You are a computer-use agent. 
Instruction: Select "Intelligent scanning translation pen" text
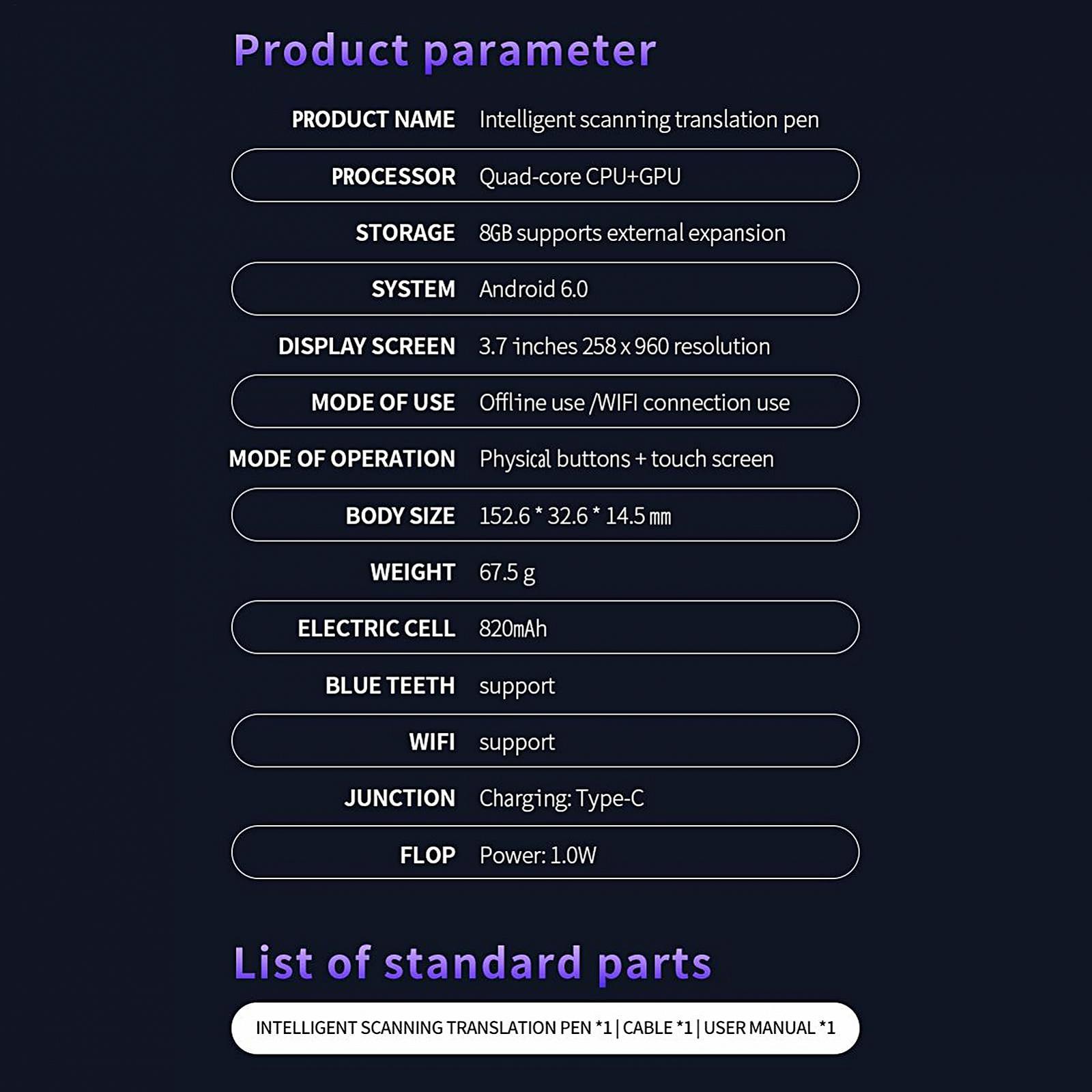click(648, 119)
